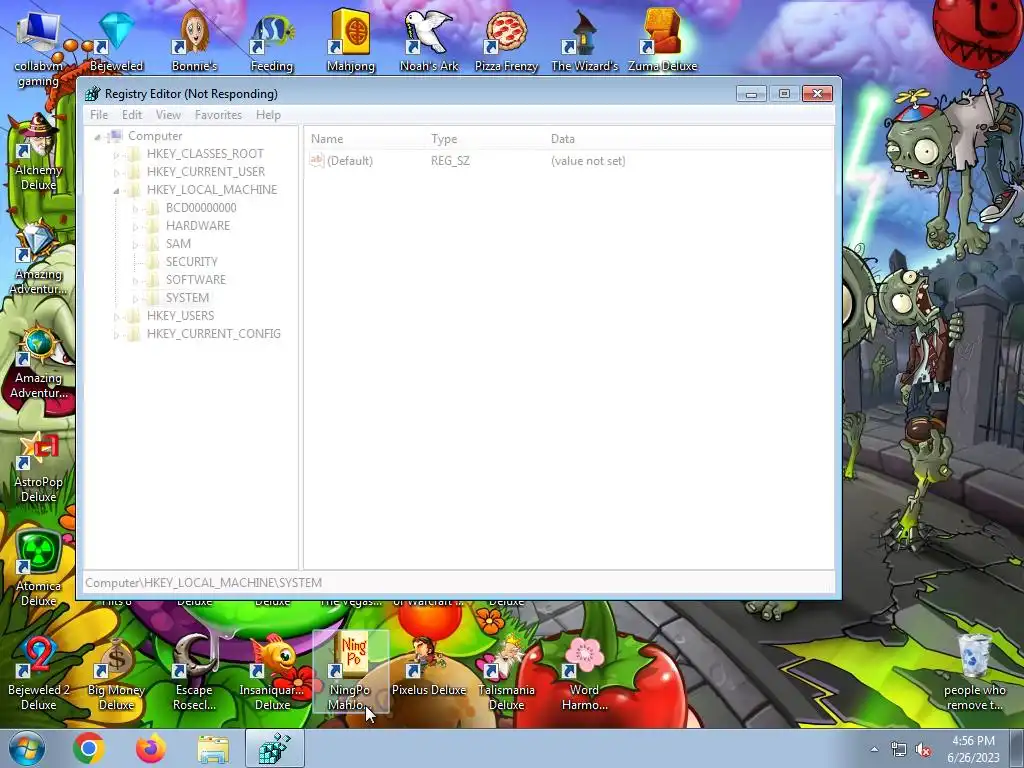Collapse the Computer root node
1024x768 pixels.
click(97, 136)
